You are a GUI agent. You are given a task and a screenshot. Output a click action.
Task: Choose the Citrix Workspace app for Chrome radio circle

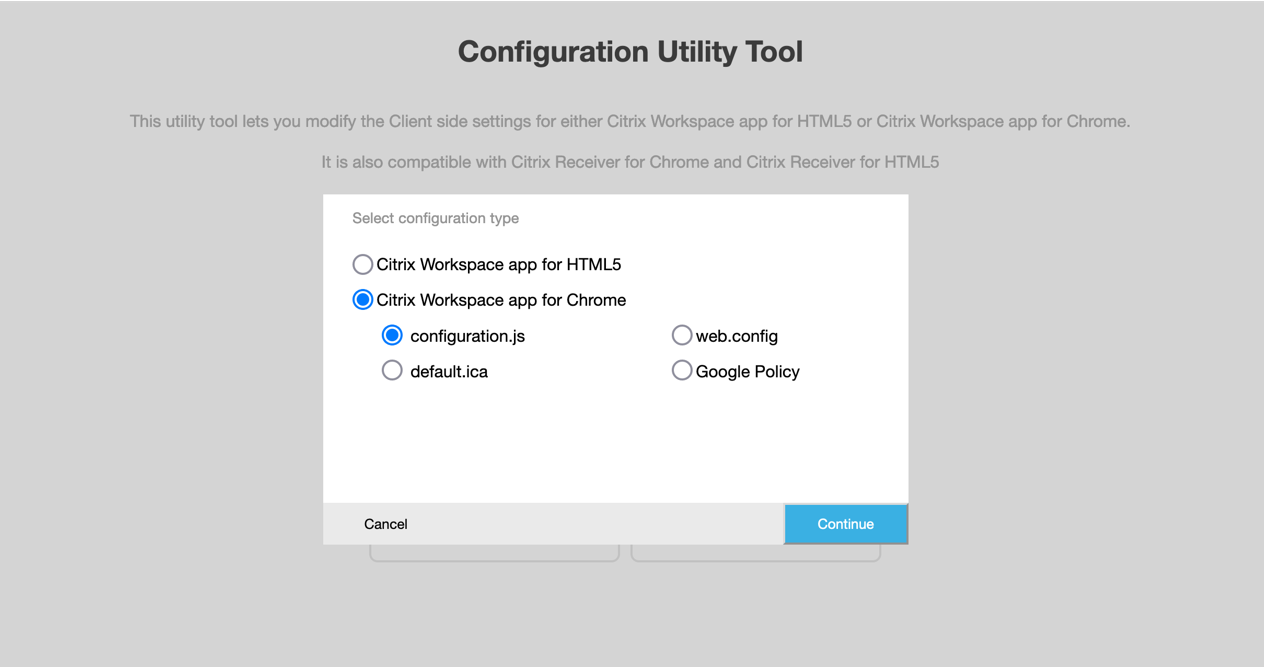pyautogui.click(x=363, y=300)
